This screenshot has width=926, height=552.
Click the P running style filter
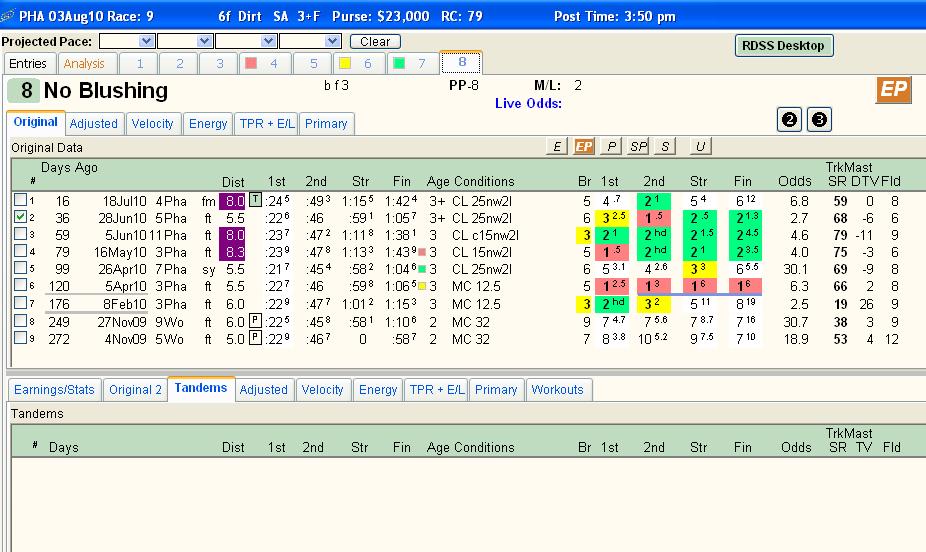tap(611, 146)
